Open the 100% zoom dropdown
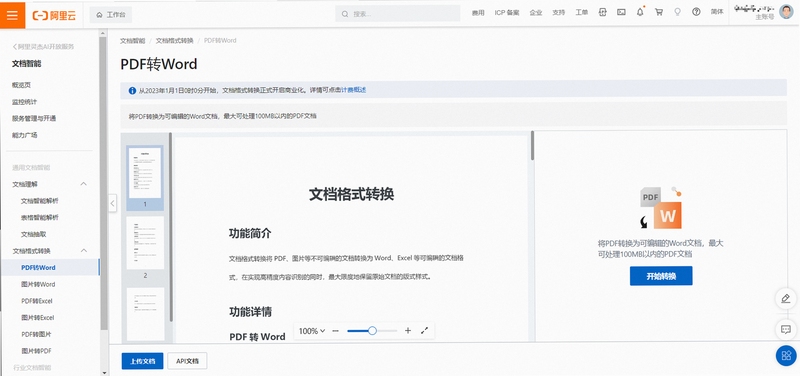 click(312, 331)
